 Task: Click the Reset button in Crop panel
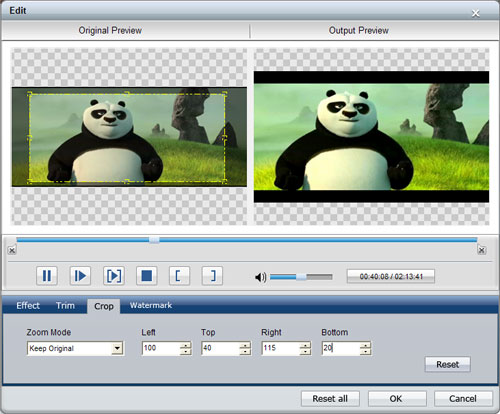click(x=448, y=364)
